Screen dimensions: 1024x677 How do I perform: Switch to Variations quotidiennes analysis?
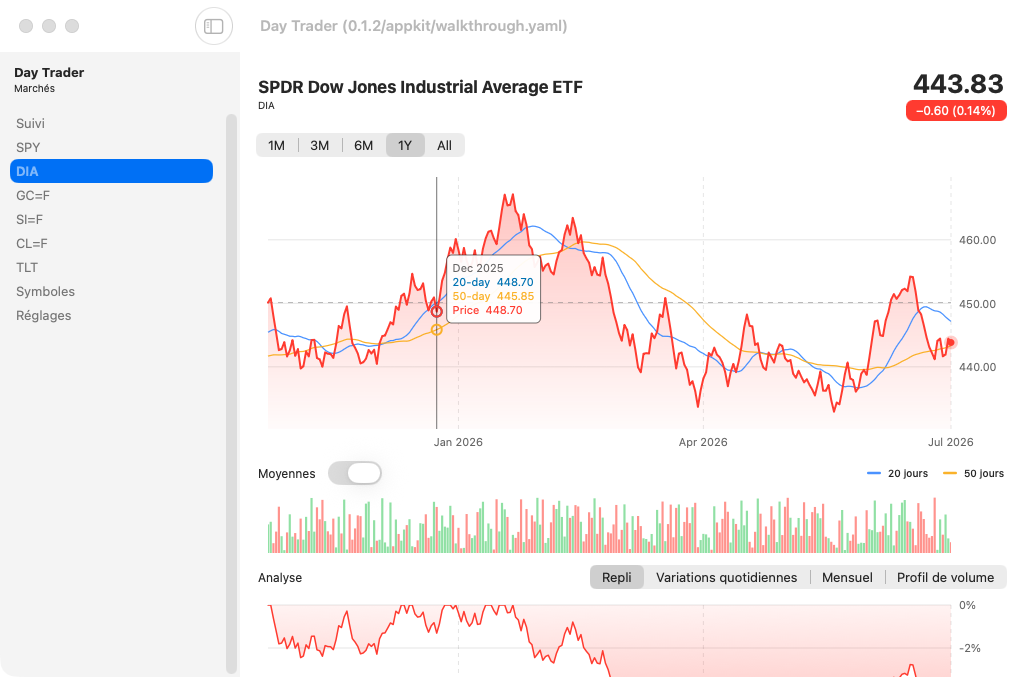tap(726, 577)
